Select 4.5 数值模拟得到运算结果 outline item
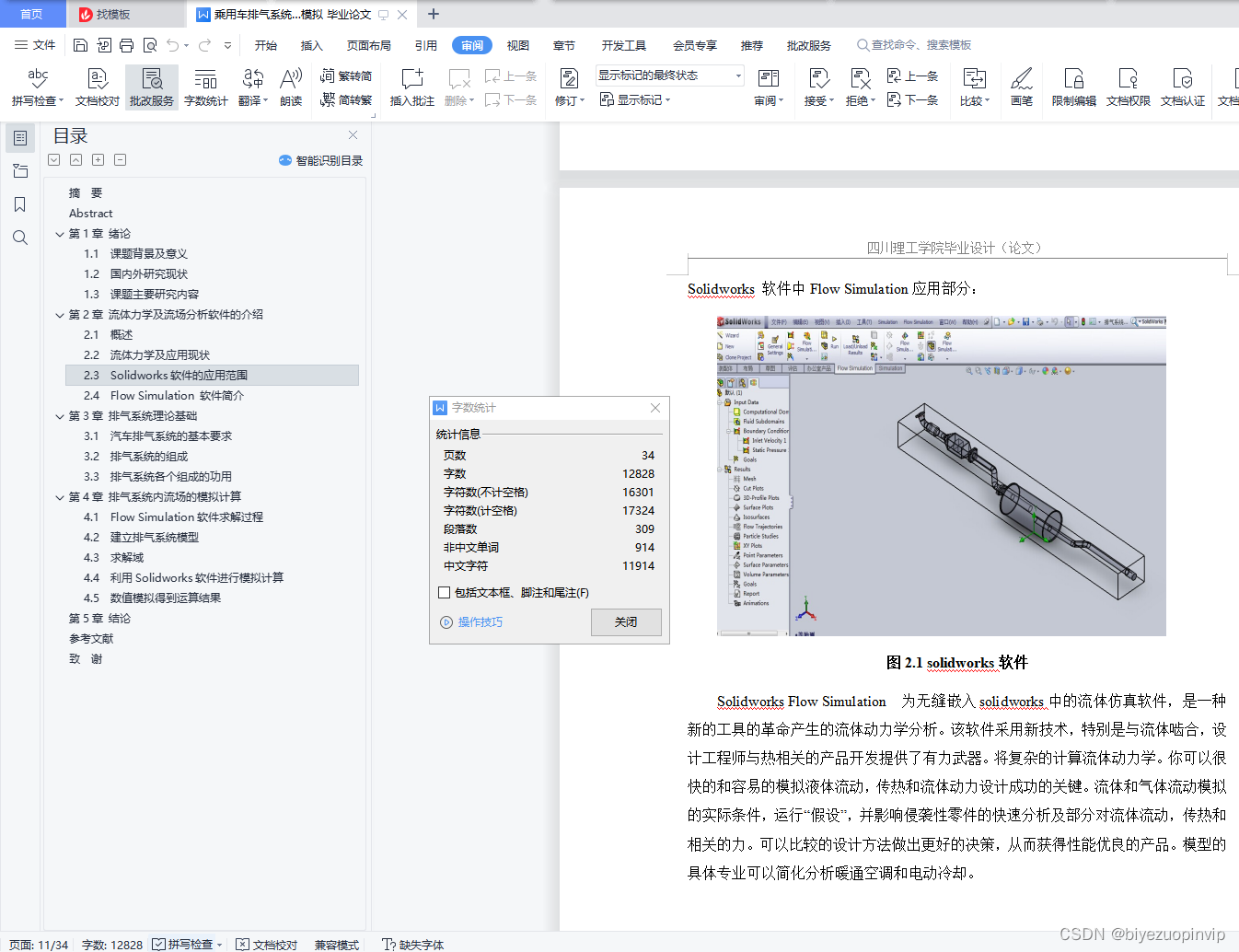The width and height of the screenshot is (1239, 952). pos(212,598)
